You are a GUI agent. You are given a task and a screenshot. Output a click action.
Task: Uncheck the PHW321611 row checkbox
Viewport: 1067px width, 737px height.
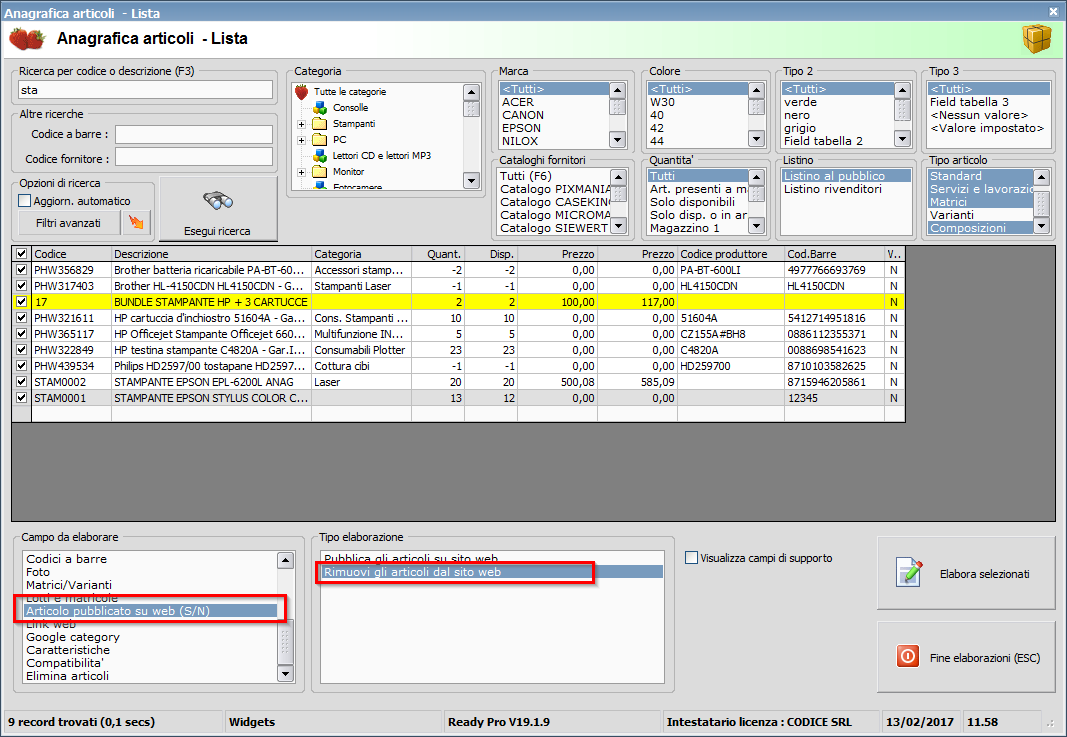22,318
